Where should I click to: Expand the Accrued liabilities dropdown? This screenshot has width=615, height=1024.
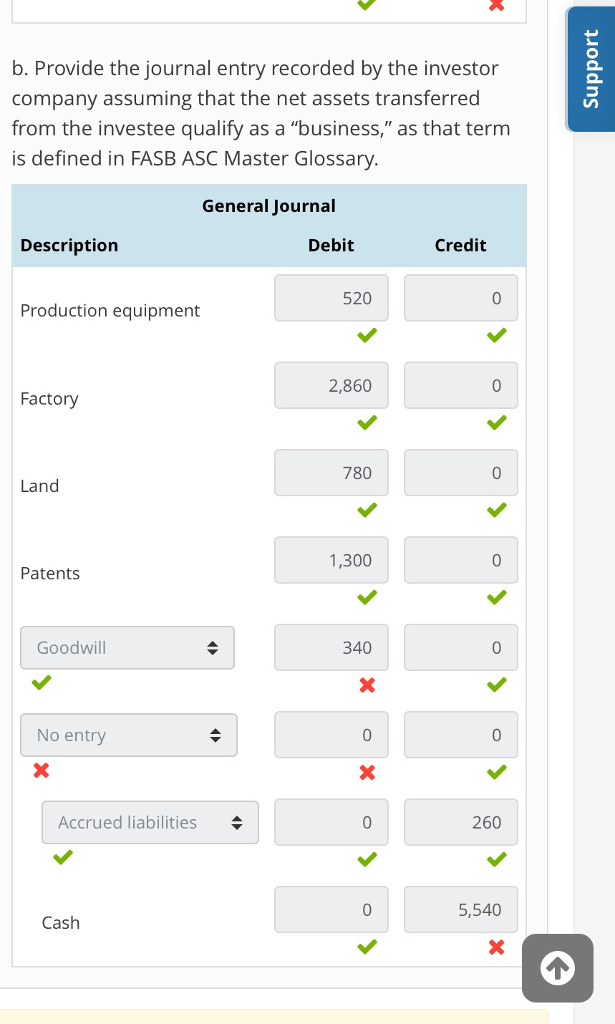[149, 822]
